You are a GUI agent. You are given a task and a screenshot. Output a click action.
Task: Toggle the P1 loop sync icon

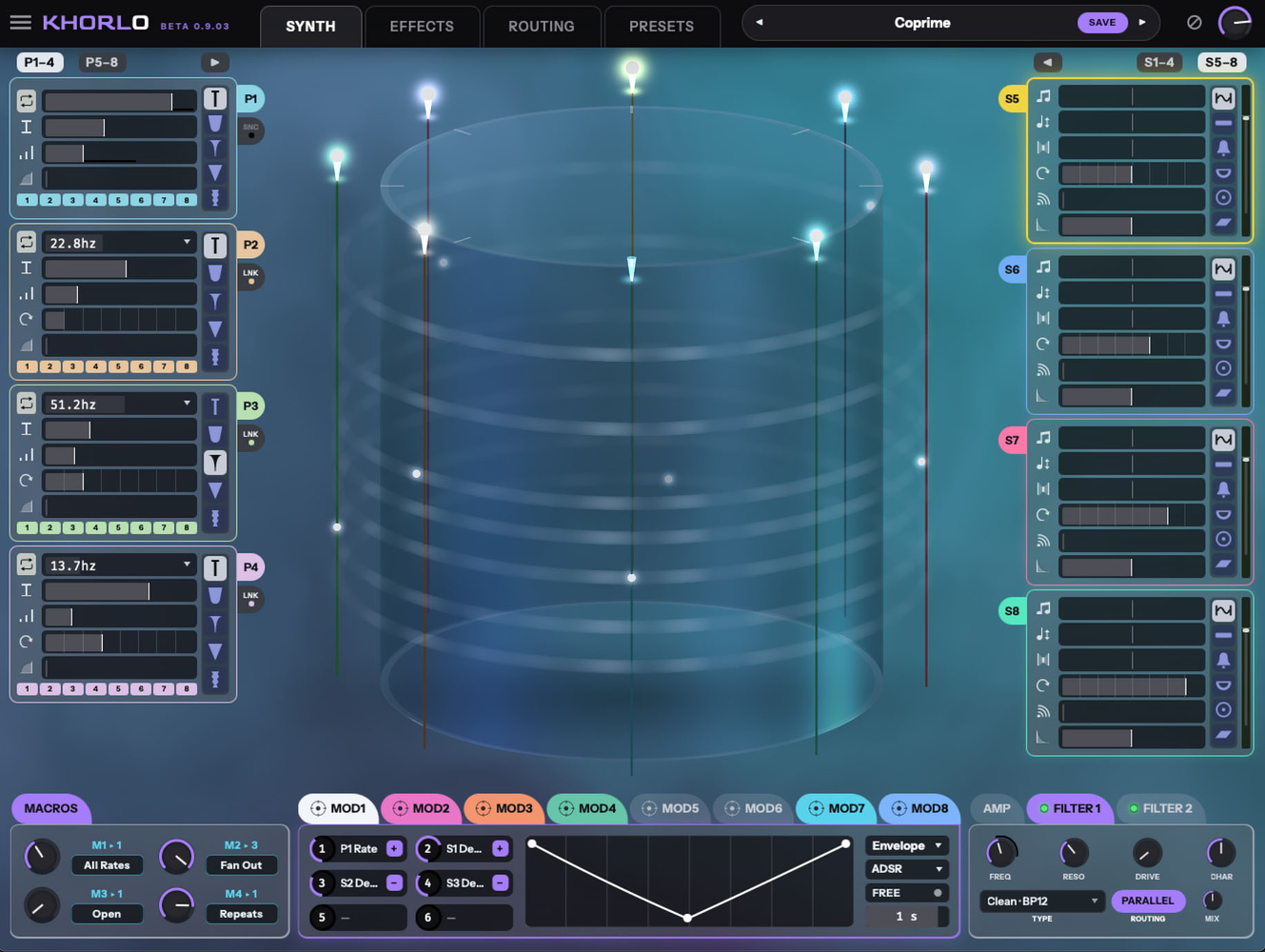click(x=27, y=100)
